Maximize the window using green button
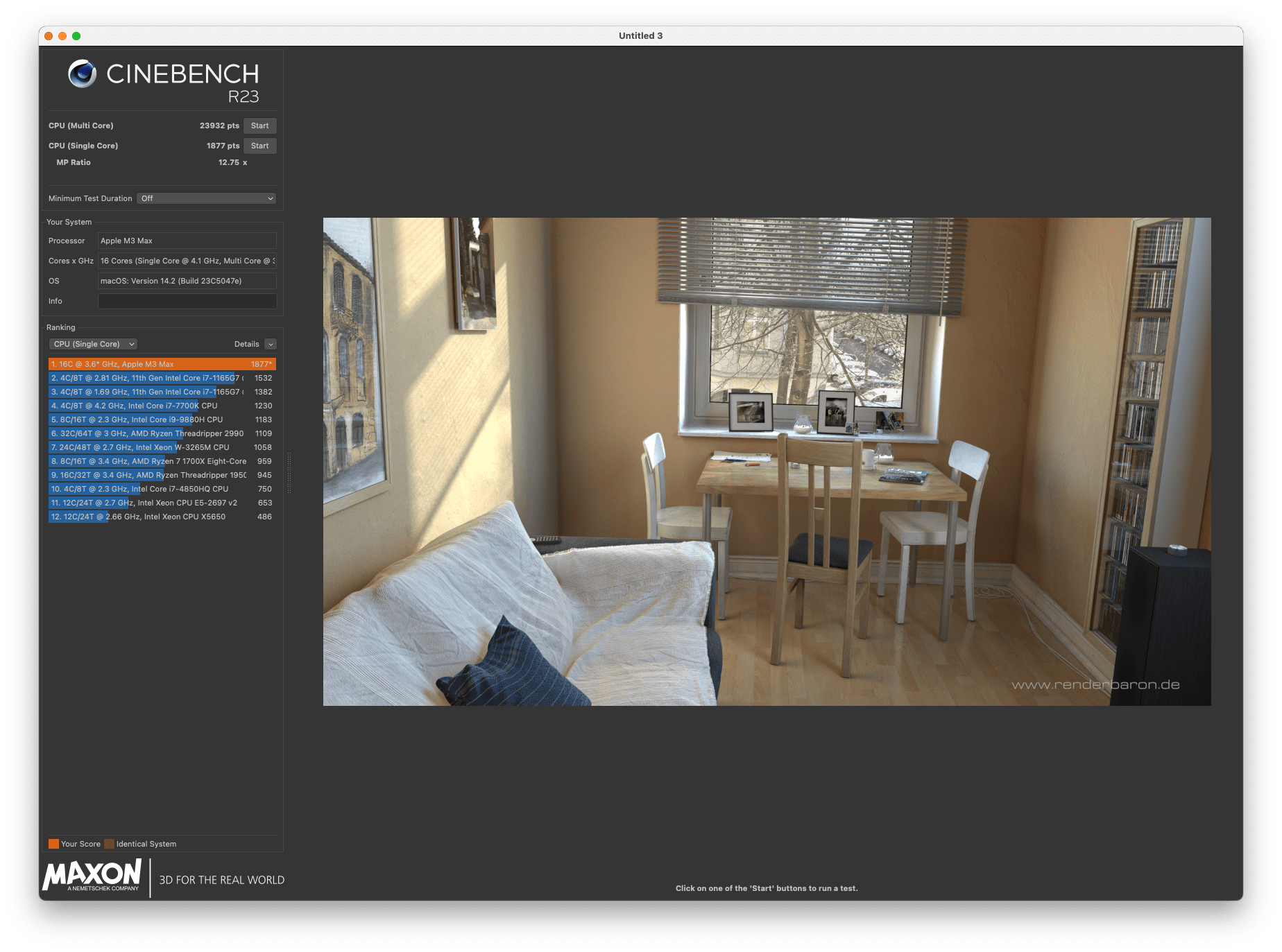Viewport: 1282px width, 952px height. point(76,36)
